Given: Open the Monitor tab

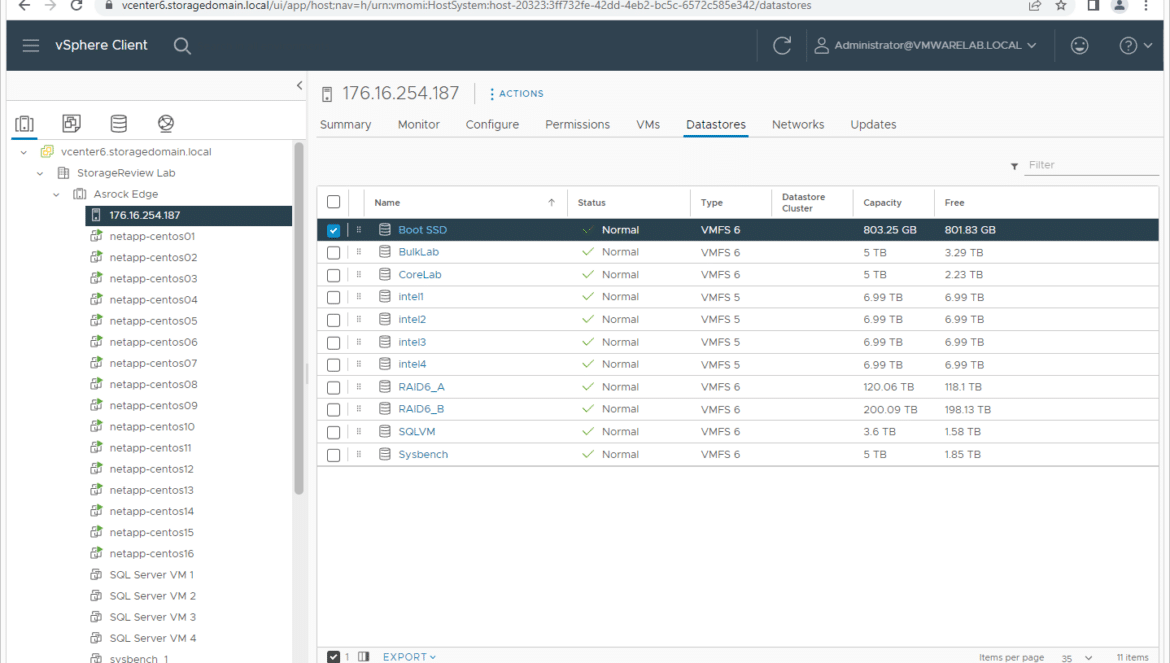Looking at the screenshot, I should click(419, 125).
